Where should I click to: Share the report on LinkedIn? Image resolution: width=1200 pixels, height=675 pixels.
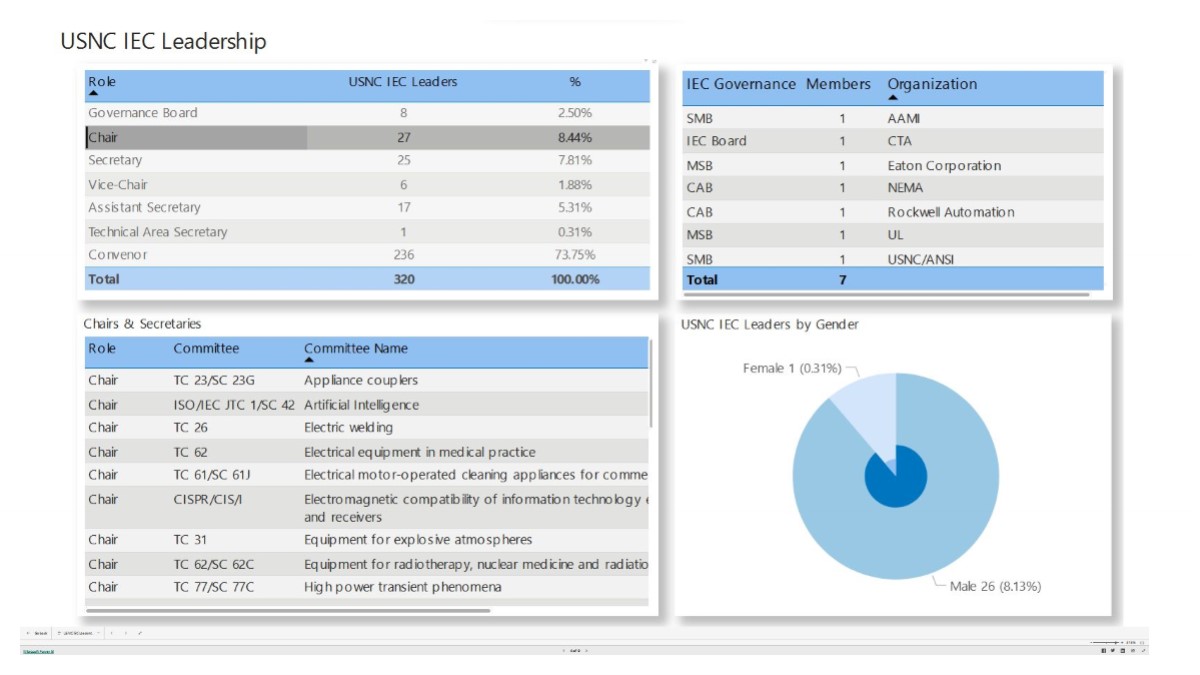pos(1122,651)
